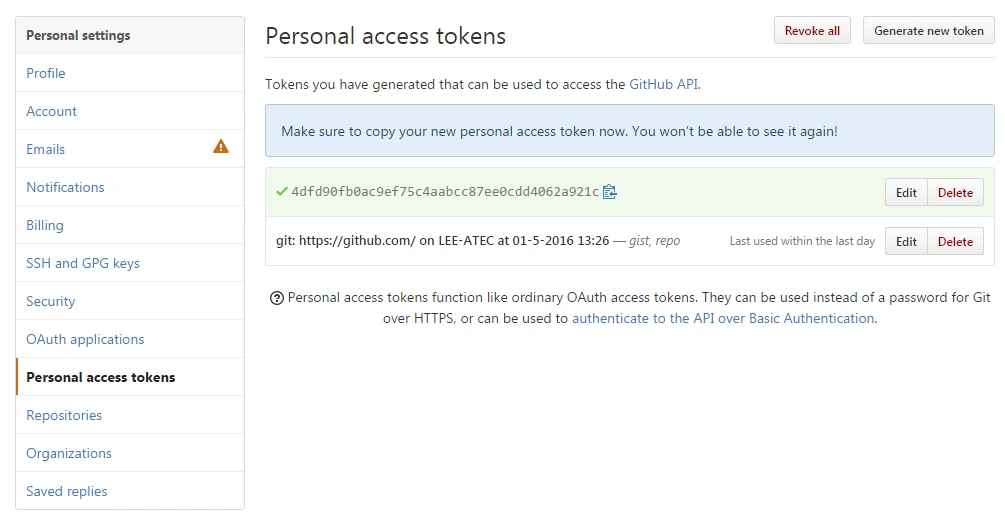Open Billing settings
The image size is (1005, 519).
click(45, 225)
